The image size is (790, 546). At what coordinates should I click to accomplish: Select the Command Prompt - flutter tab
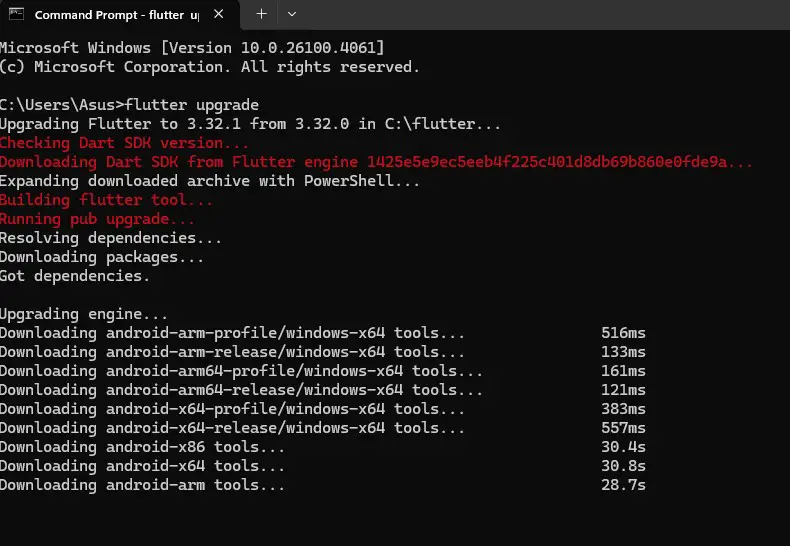click(x=119, y=15)
